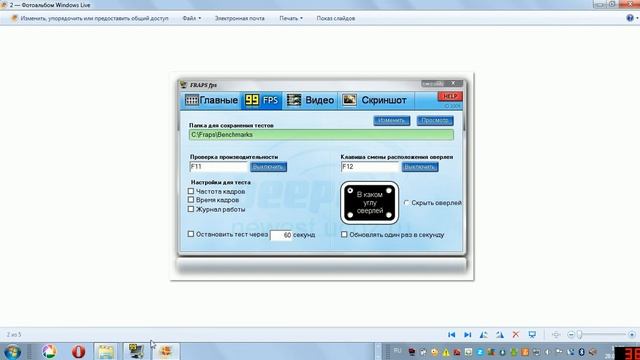The height and width of the screenshot is (360, 640).
Task: Switch to the Скриншот tab in FRAPS
Action: 376,100
